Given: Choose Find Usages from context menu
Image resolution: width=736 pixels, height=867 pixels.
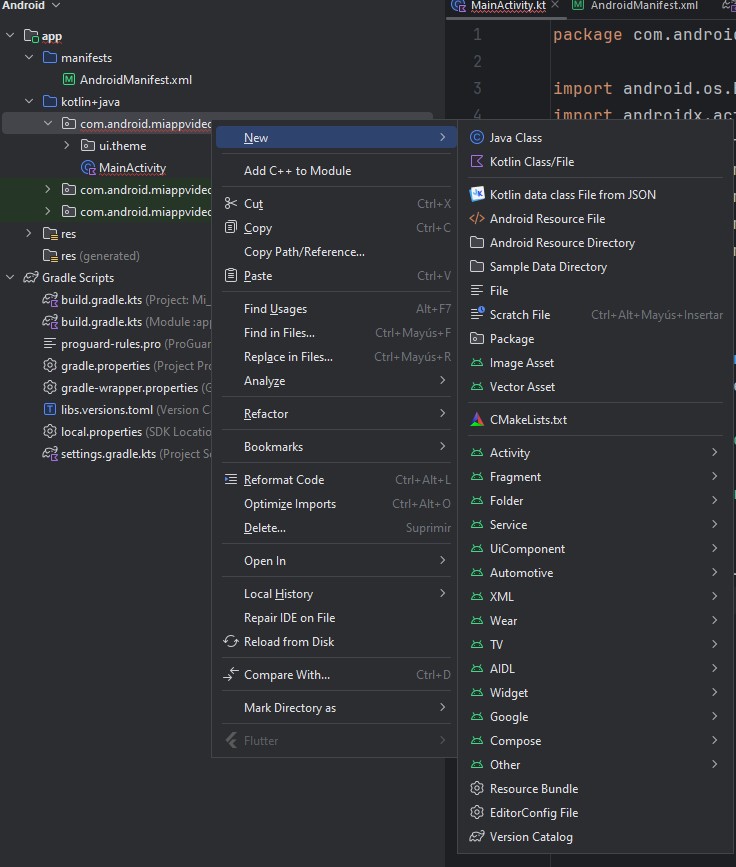Looking at the screenshot, I should coord(276,309).
